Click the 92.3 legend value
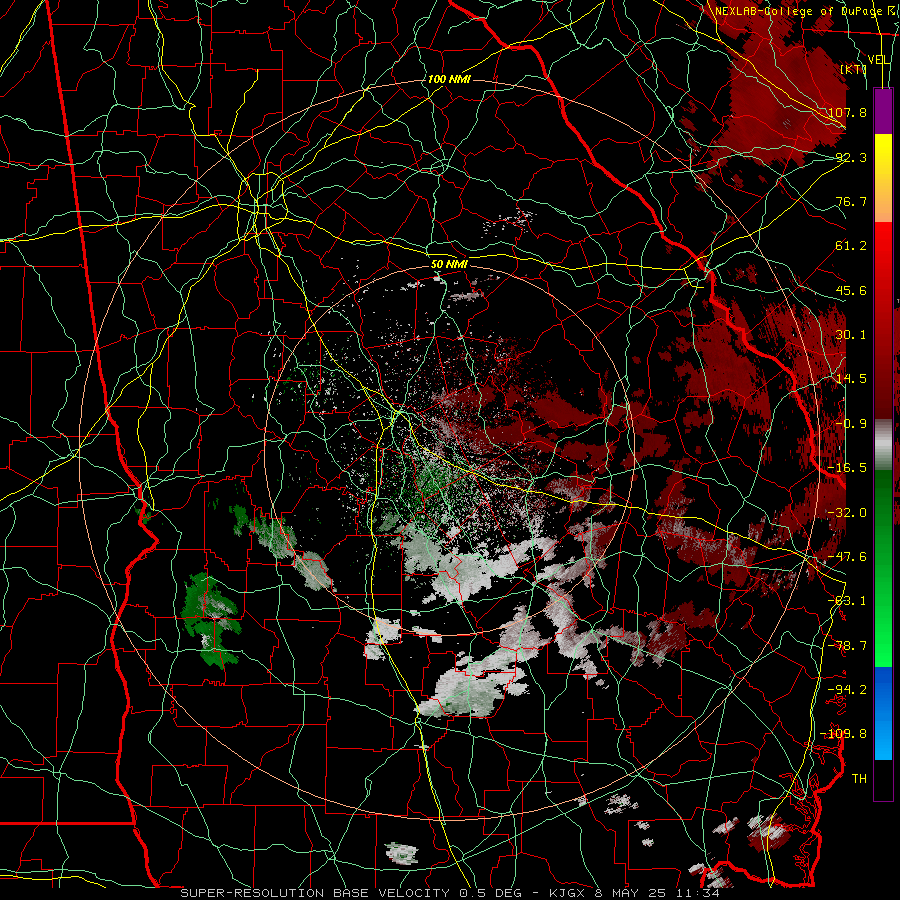 coord(851,157)
